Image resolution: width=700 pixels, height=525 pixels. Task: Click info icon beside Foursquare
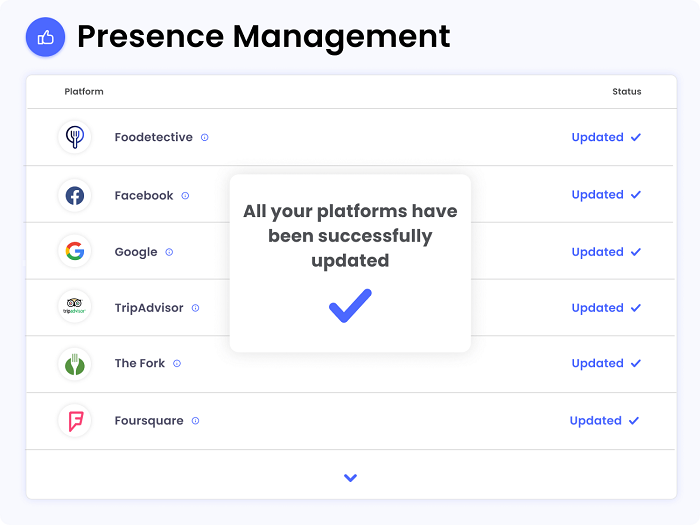tap(196, 421)
